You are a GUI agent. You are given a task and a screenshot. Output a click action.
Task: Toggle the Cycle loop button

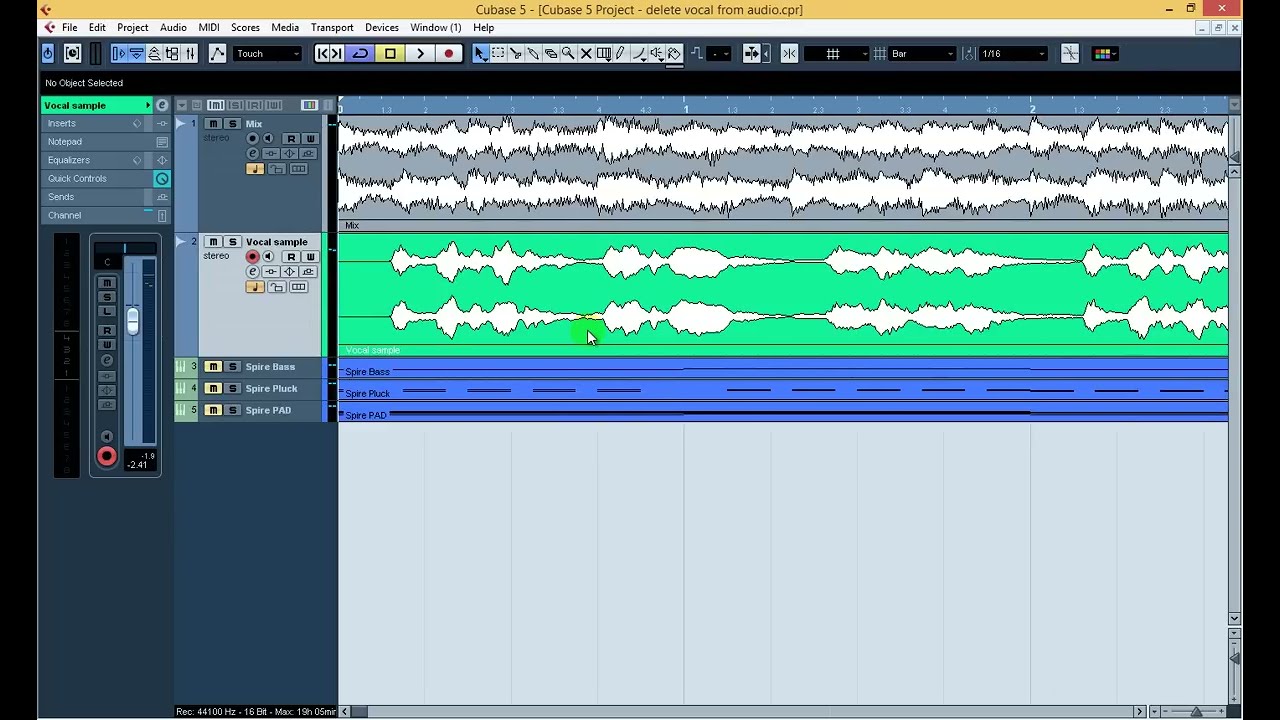click(x=361, y=53)
